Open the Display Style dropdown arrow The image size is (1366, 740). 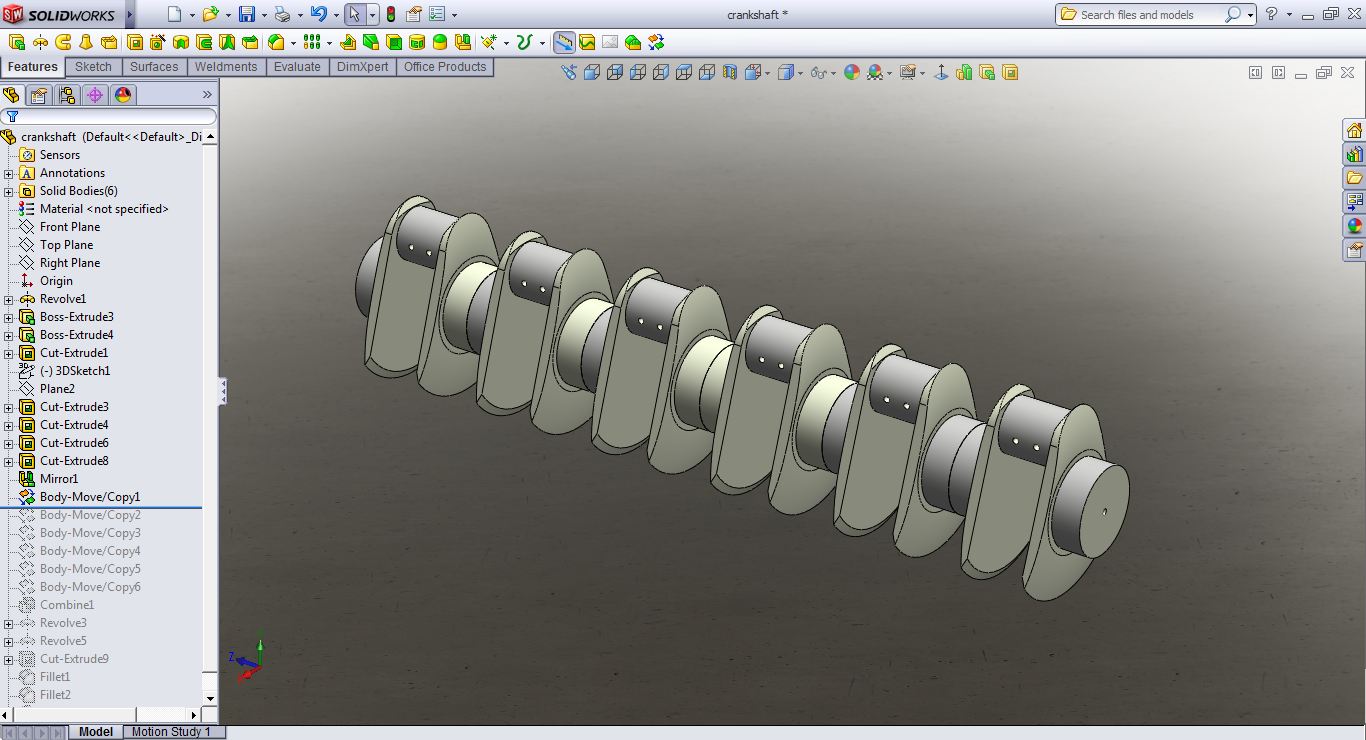point(799,73)
